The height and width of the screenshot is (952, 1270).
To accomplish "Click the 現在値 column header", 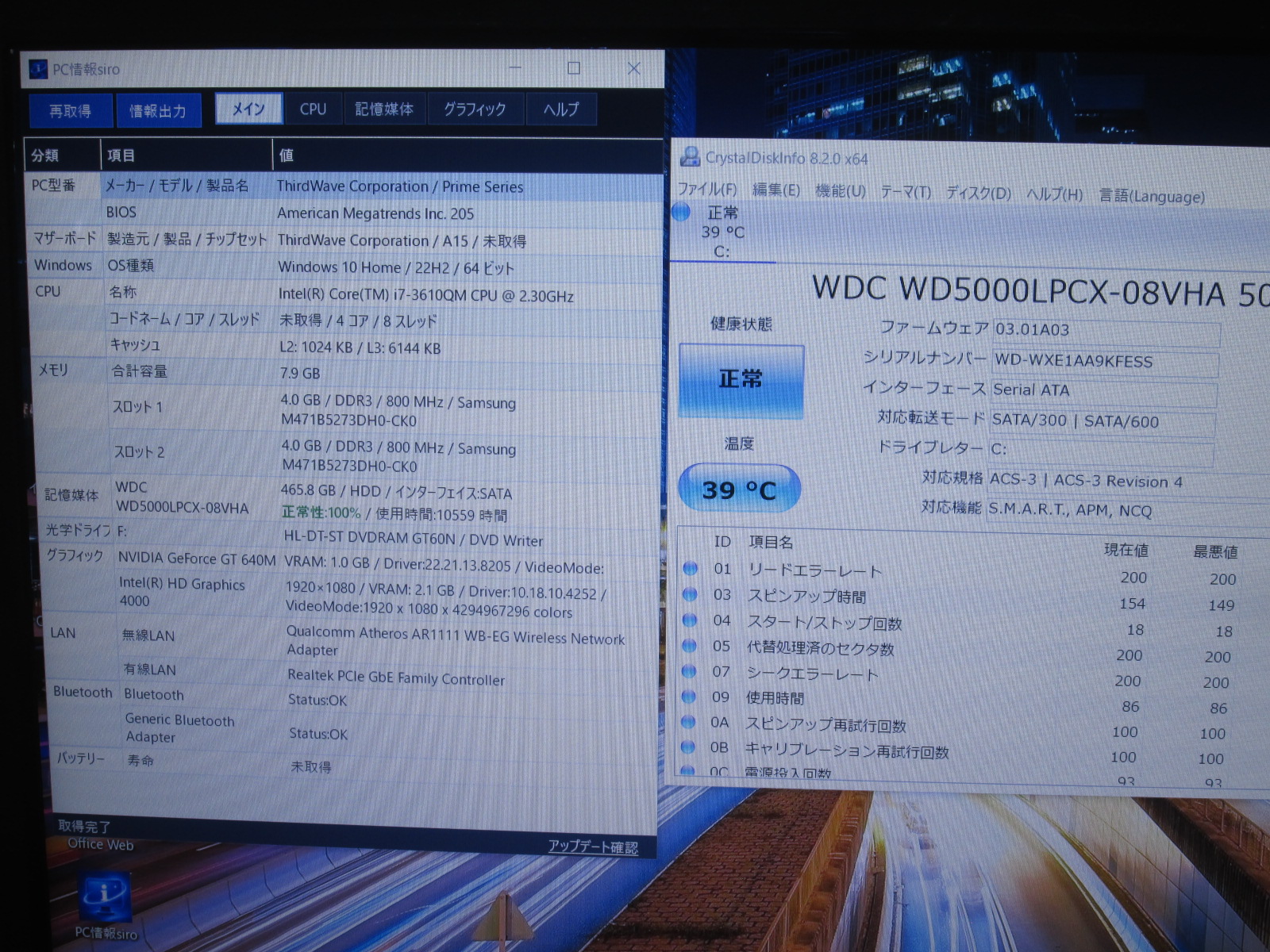I will tap(1126, 550).
